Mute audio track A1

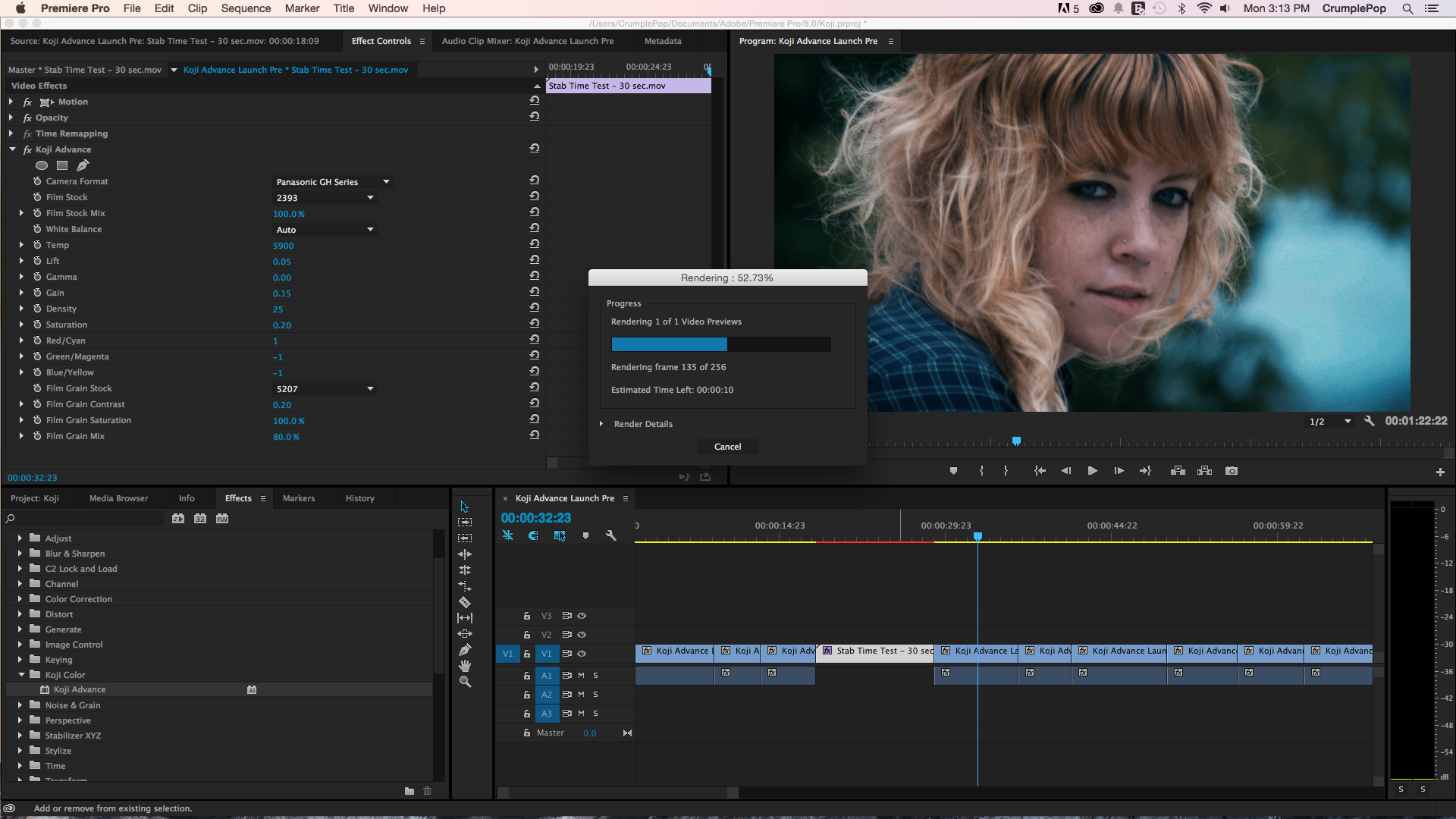(x=582, y=675)
